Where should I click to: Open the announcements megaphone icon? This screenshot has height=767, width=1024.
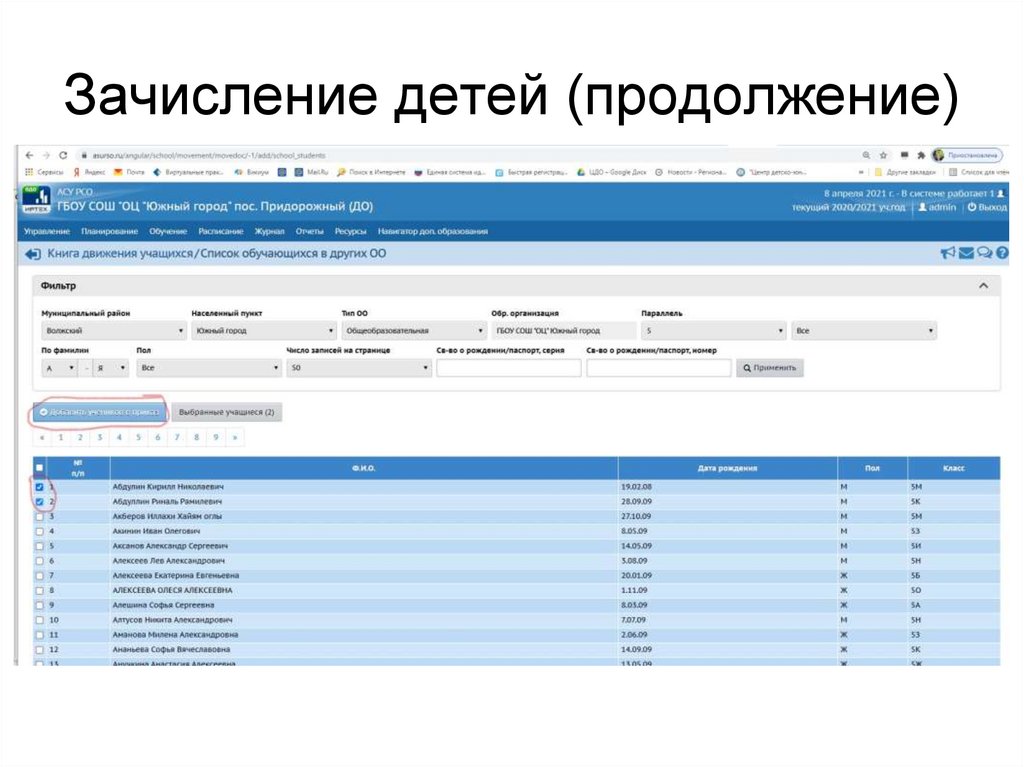point(948,253)
